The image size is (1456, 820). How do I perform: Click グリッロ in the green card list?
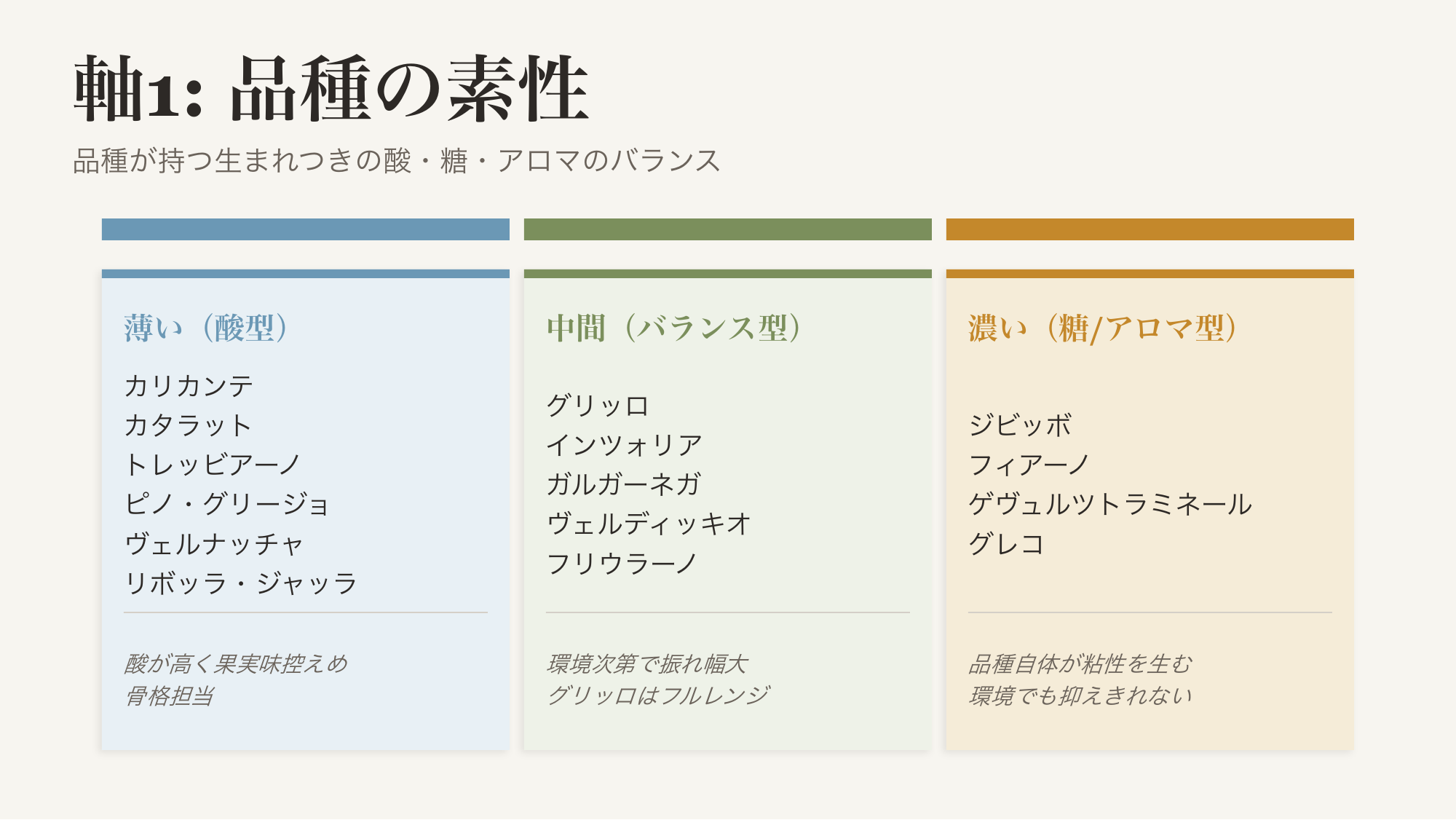pyautogui.click(x=597, y=406)
